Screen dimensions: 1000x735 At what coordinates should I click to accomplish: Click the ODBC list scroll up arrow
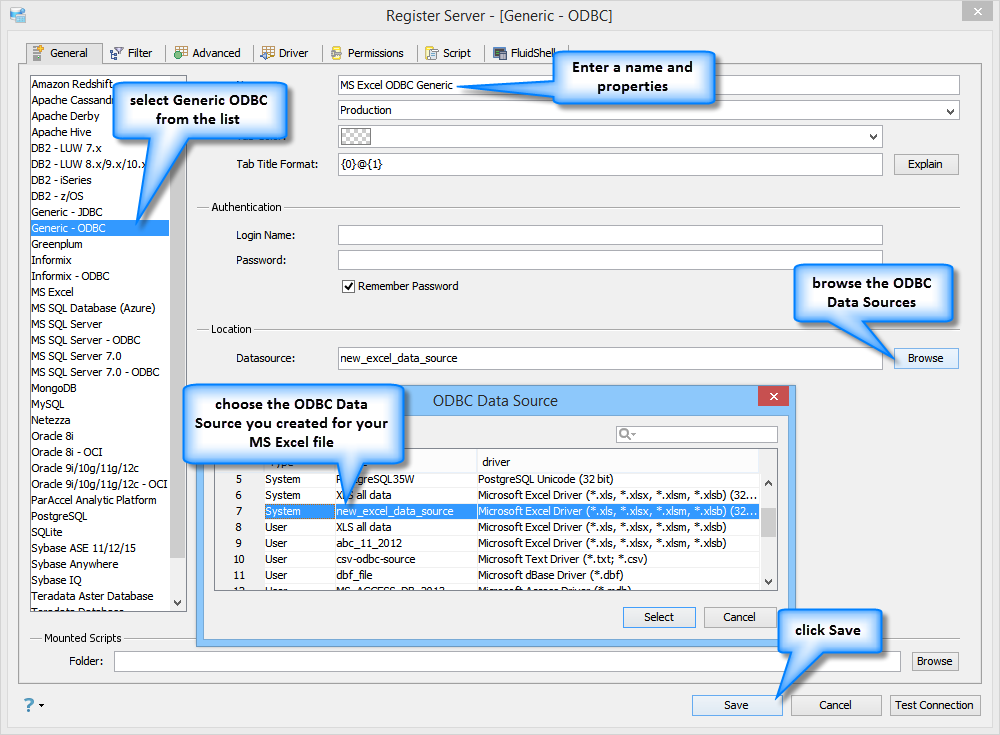(768, 483)
